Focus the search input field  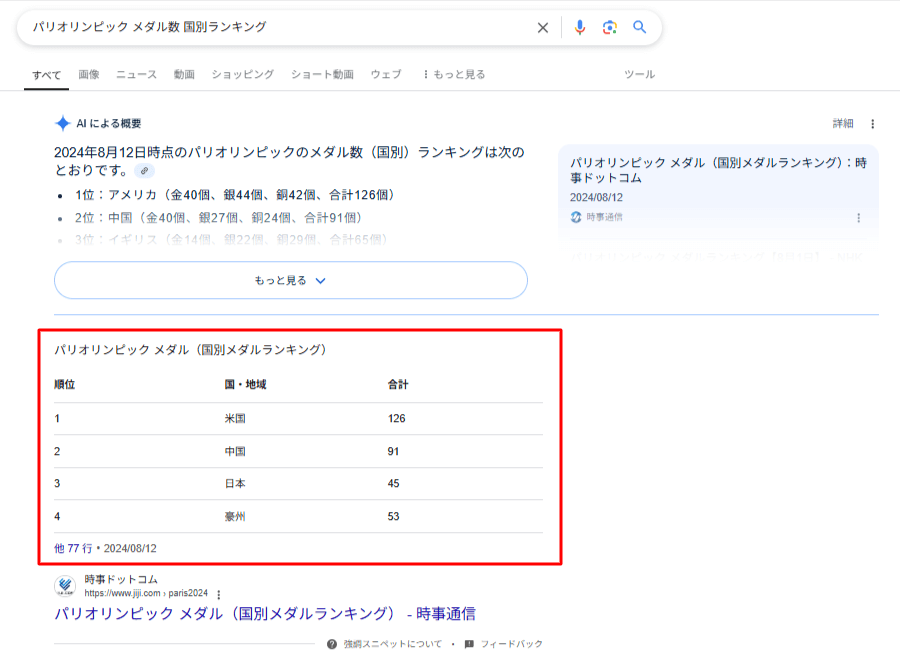[x=276, y=27]
